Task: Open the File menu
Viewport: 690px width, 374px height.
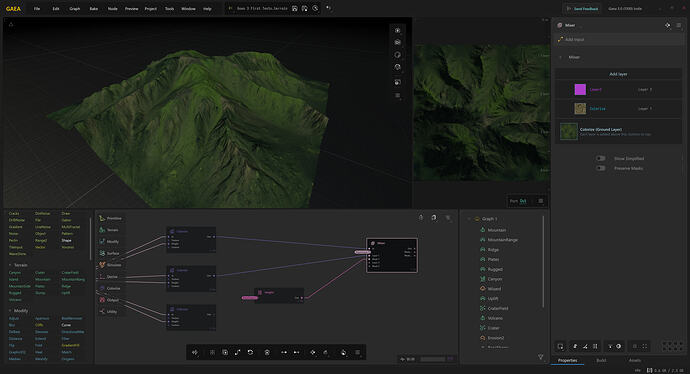Action: tap(37, 9)
